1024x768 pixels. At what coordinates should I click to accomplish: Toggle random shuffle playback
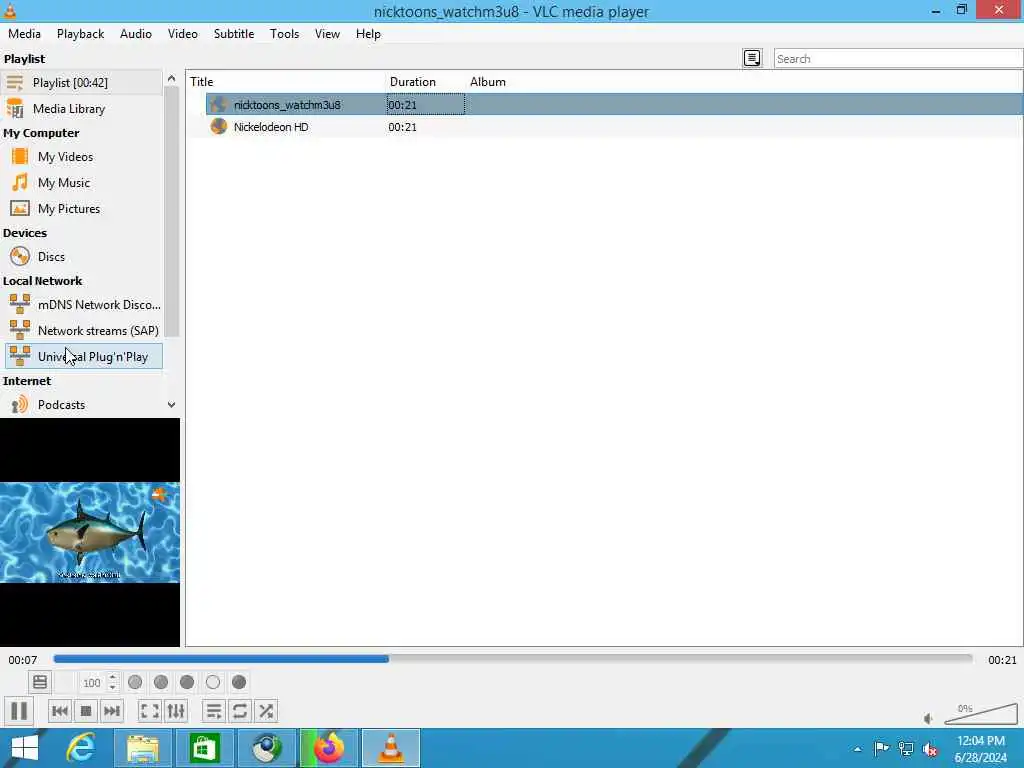pyautogui.click(x=266, y=711)
